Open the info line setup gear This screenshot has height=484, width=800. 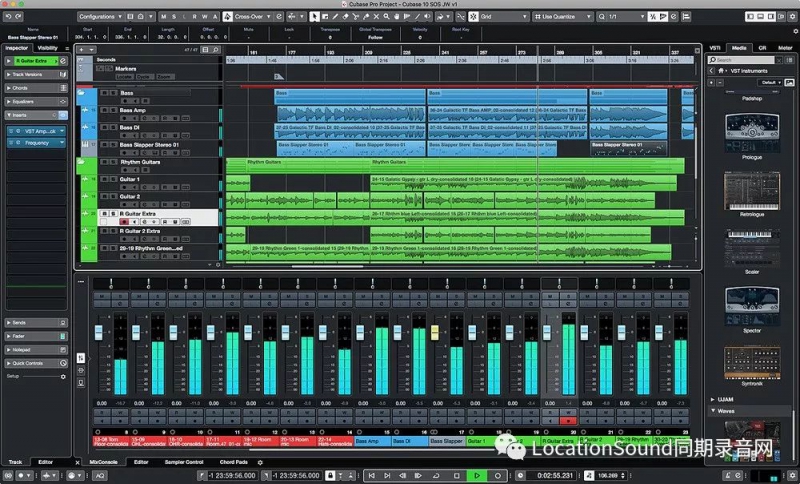point(795,31)
